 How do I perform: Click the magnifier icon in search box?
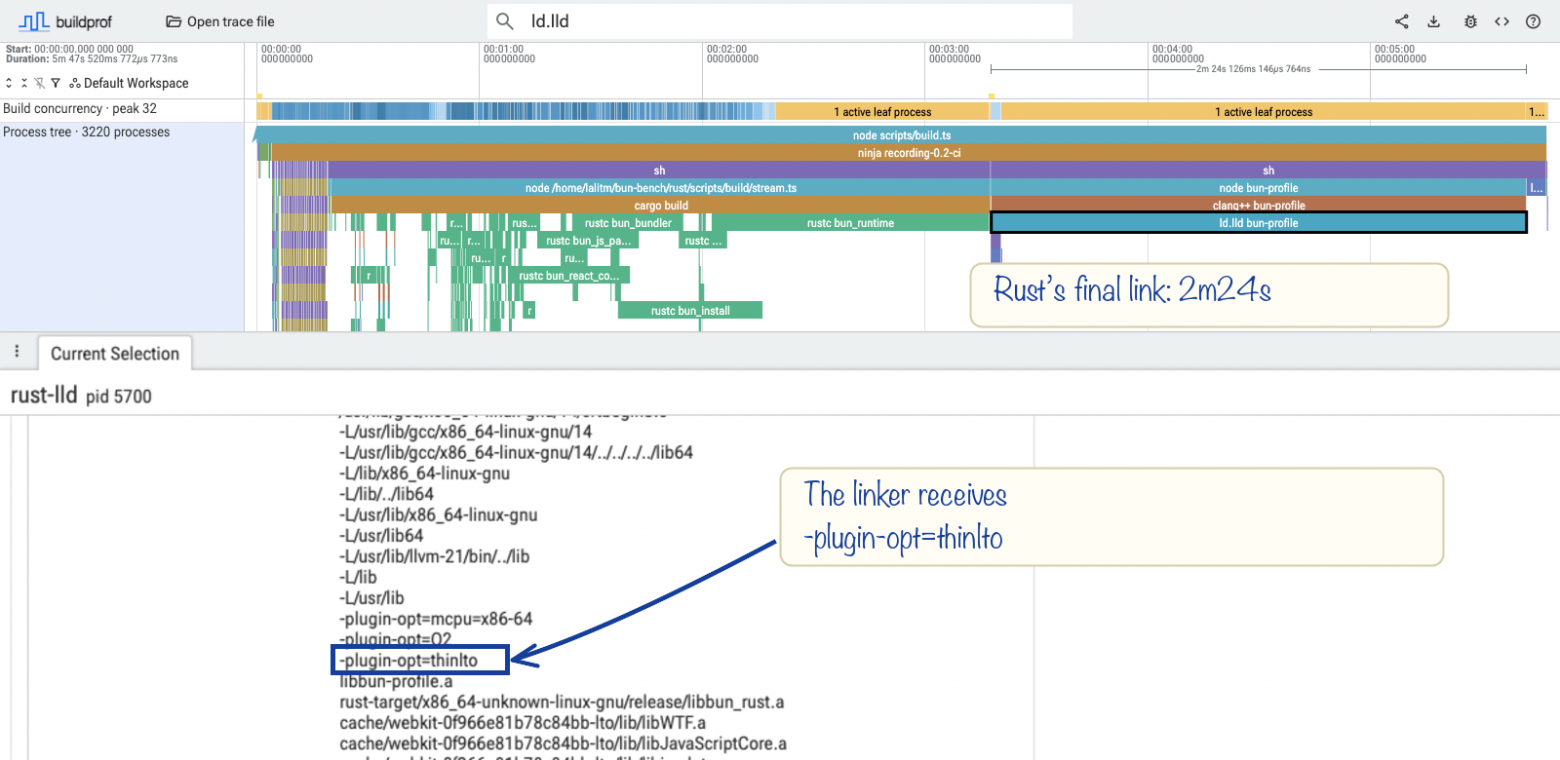point(505,21)
